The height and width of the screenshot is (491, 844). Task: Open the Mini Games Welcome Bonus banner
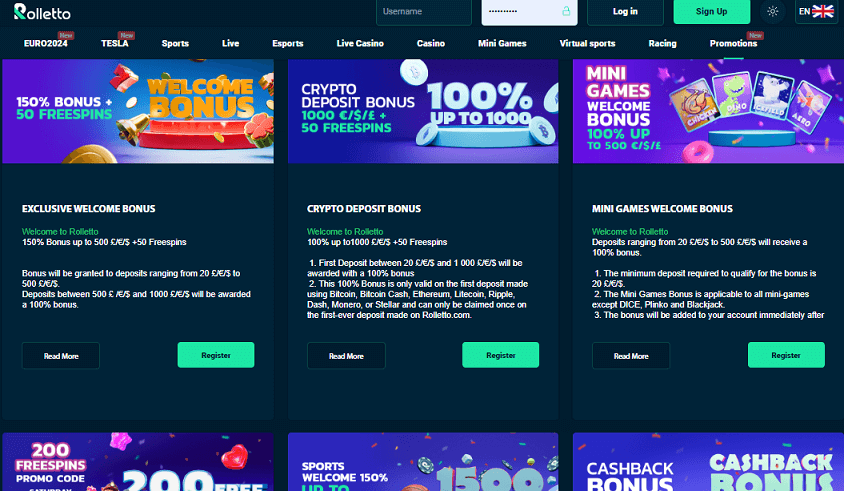[x=708, y=111]
